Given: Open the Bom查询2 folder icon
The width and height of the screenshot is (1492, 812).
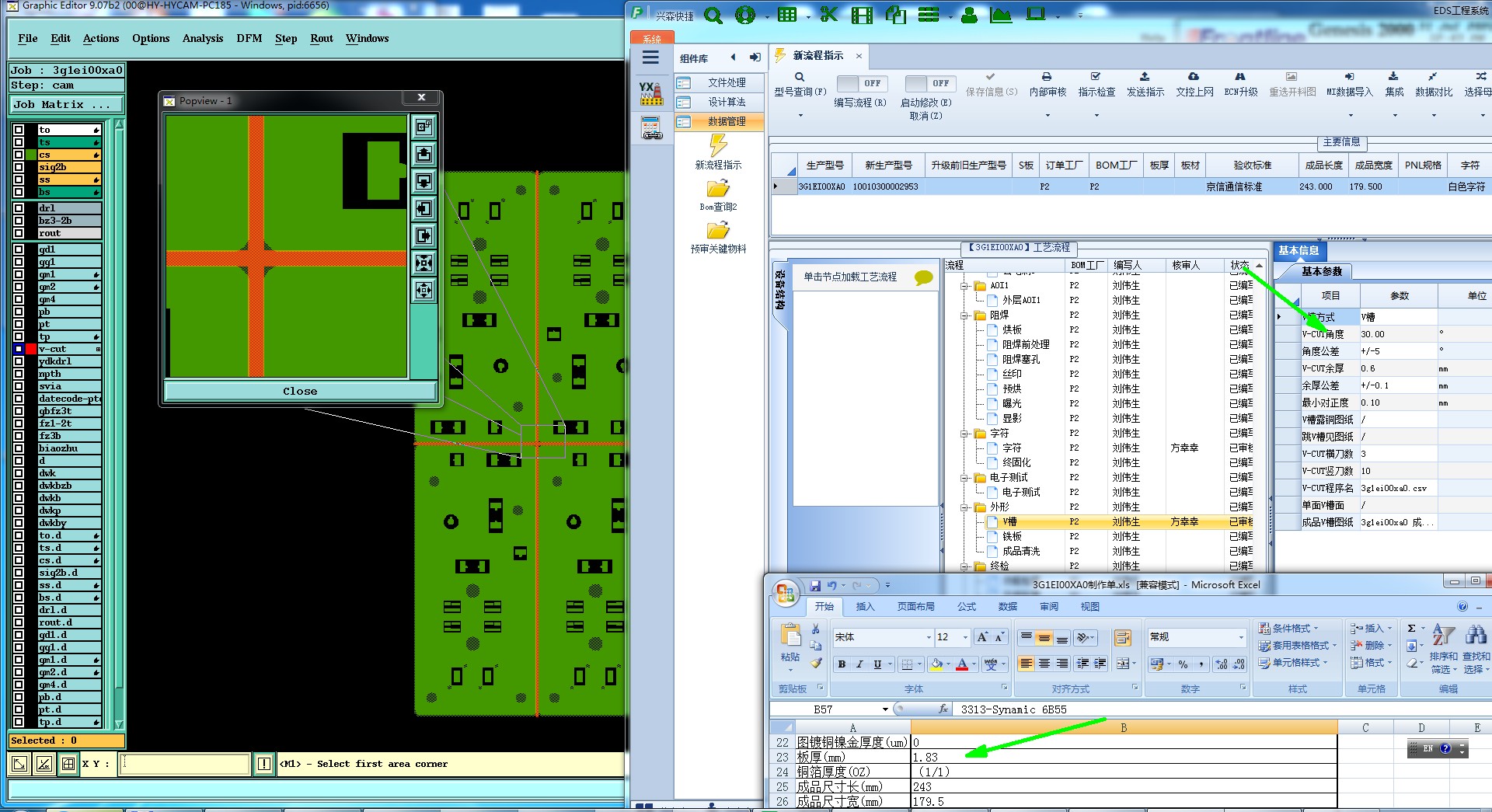Looking at the screenshot, I should click(x=717, y=189).
